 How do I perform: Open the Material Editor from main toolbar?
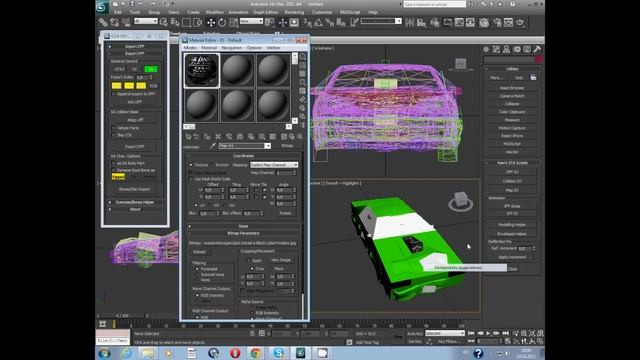484,22
